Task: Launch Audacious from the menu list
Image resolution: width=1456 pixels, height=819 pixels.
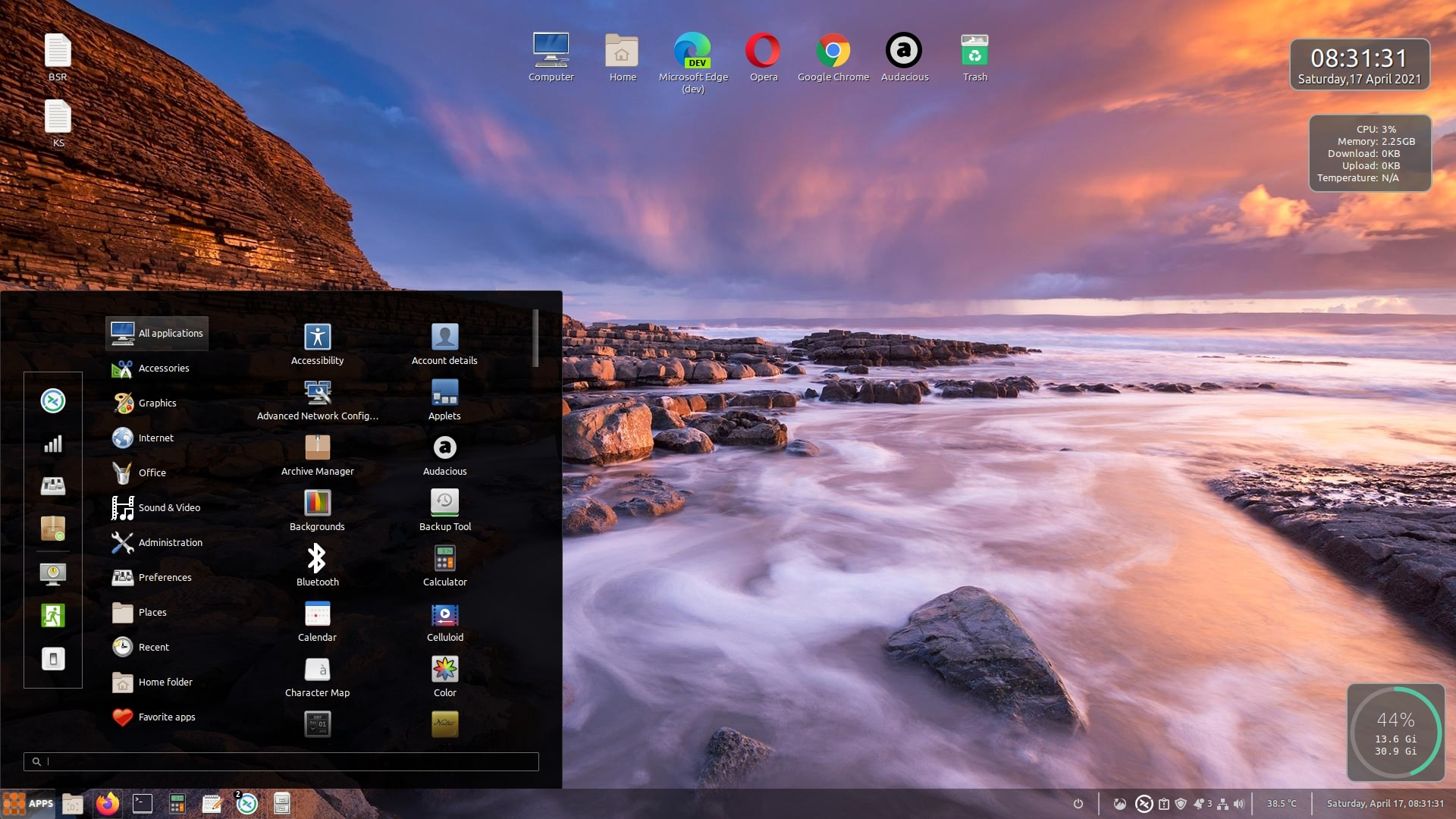Action: tap(444, 455)
